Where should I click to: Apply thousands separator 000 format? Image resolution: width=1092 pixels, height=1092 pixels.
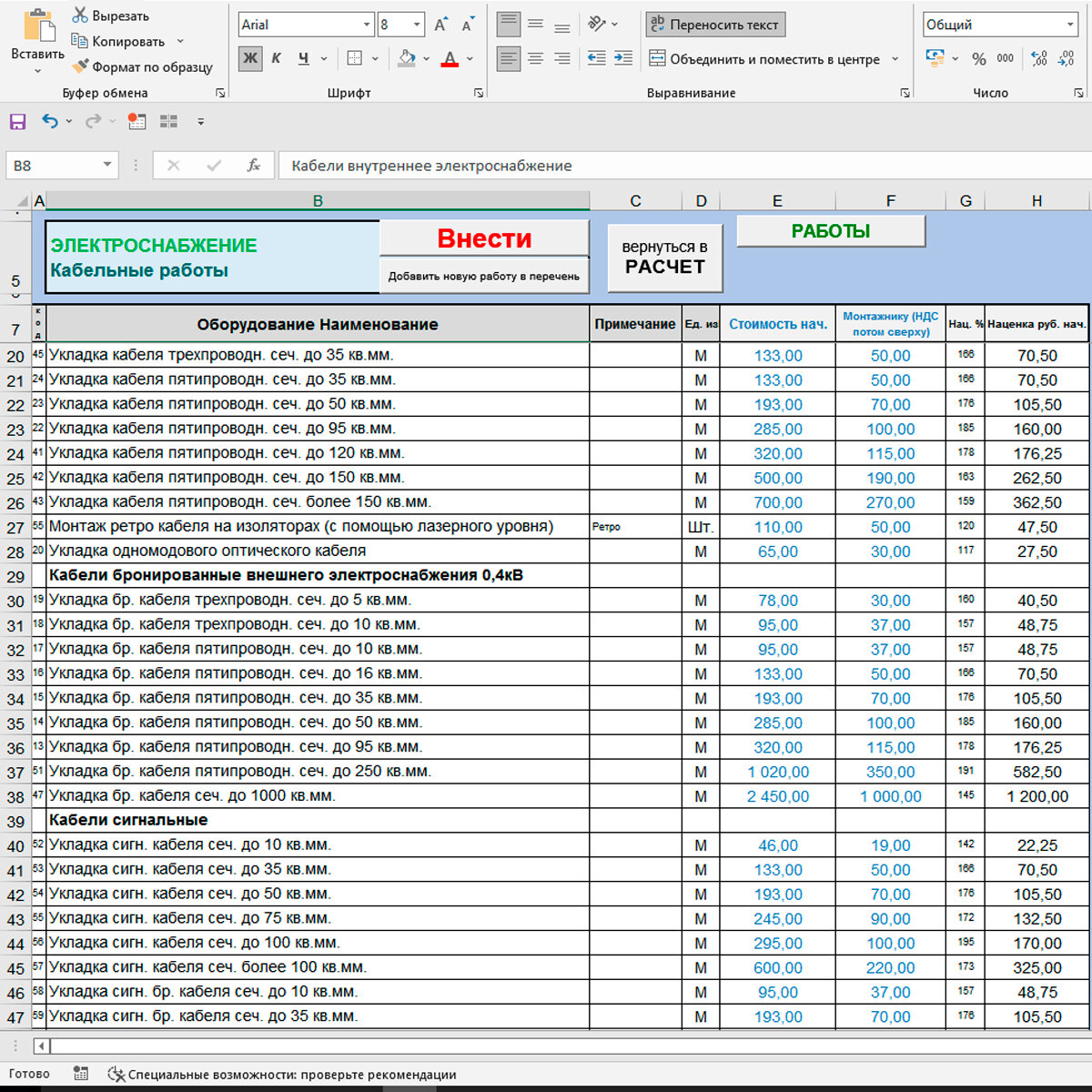coord(1006,58)
